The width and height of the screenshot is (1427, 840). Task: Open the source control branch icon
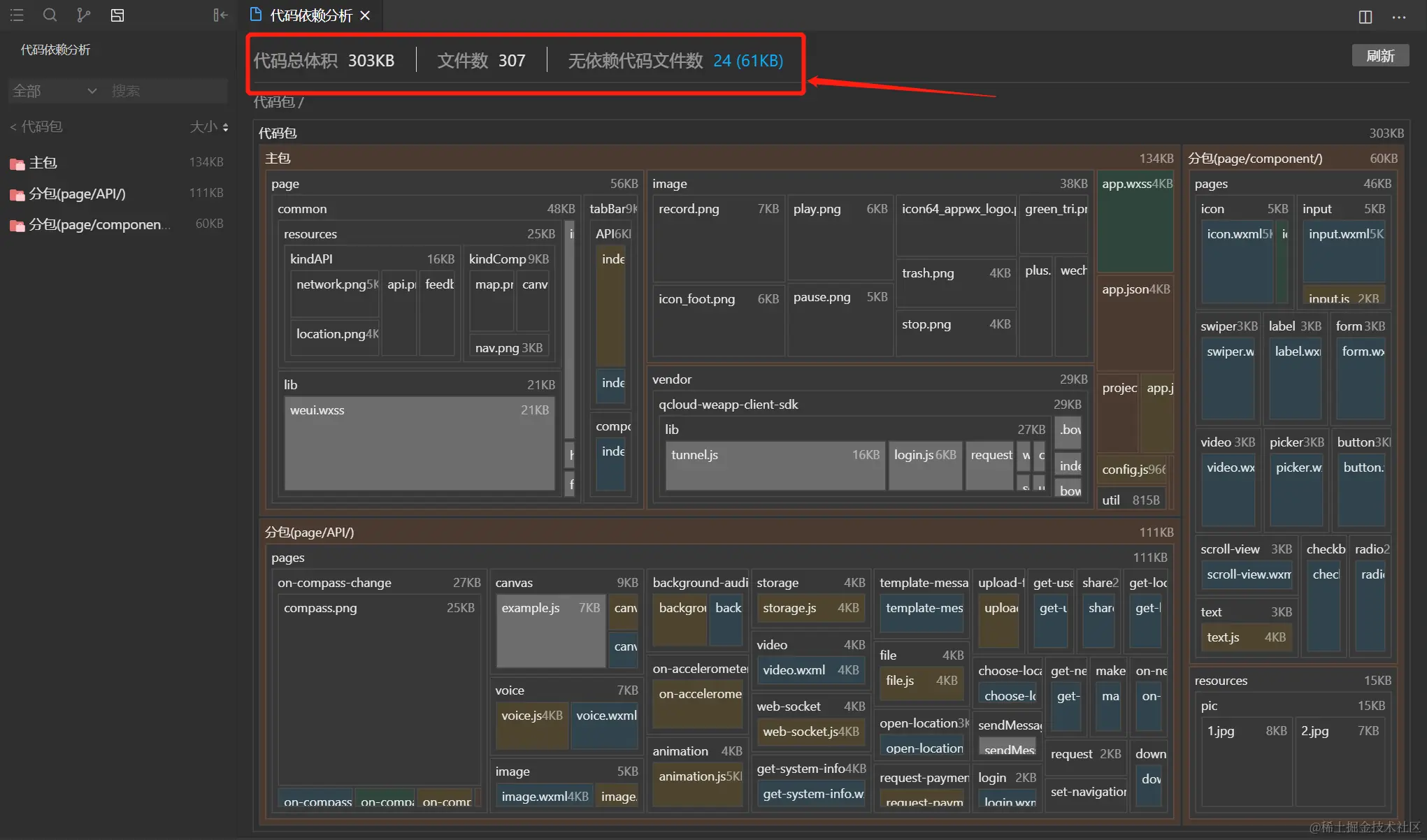coord(83,15)
